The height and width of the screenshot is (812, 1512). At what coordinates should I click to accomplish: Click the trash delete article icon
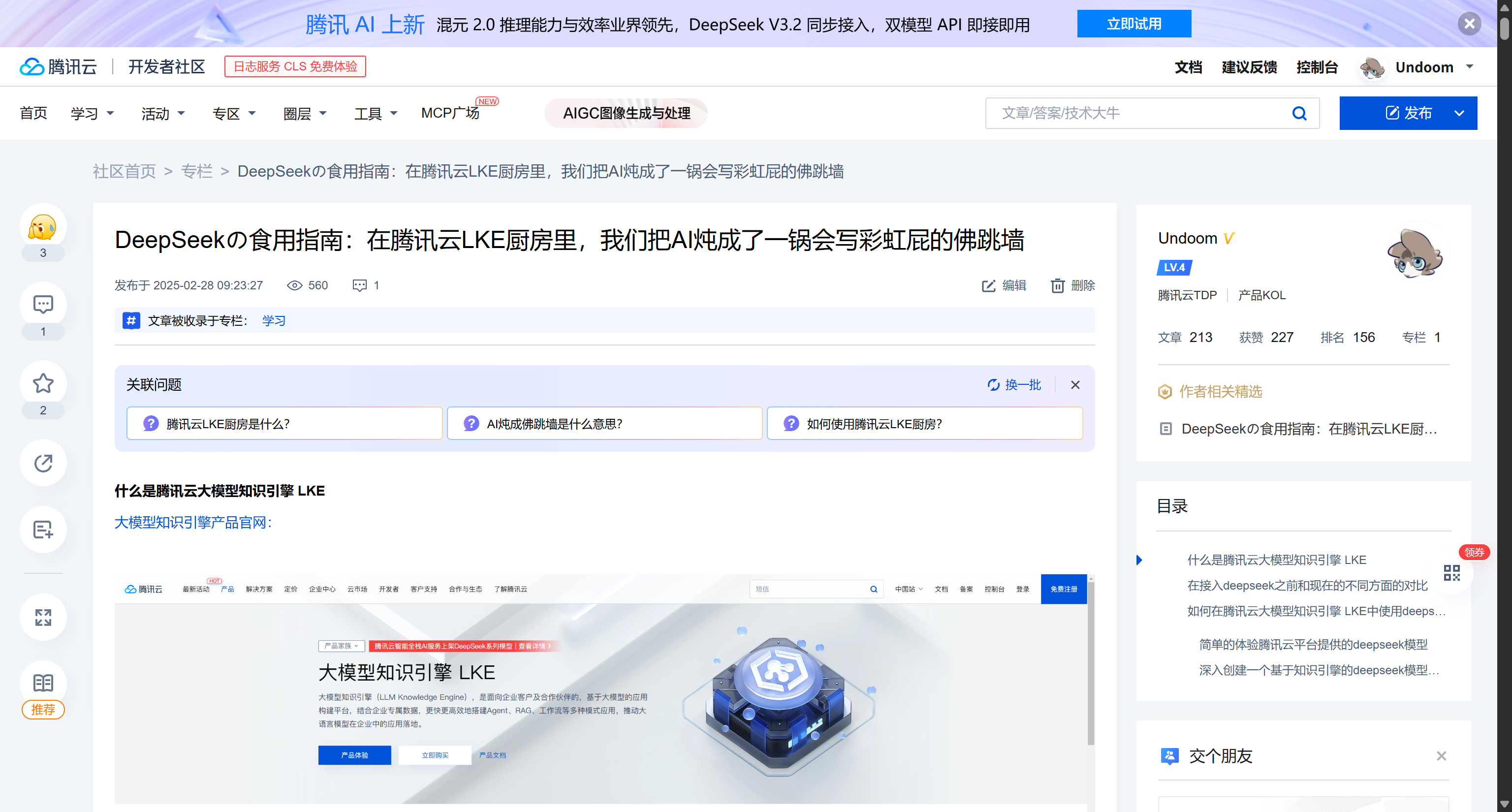point(1057,286)
